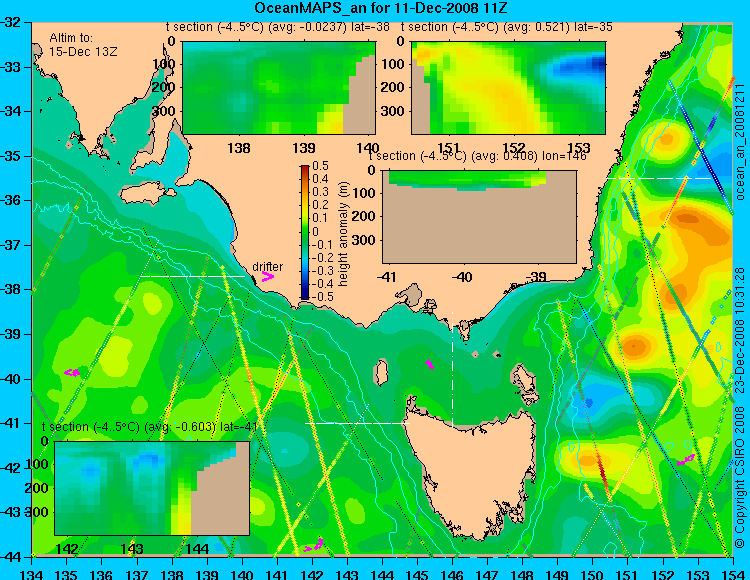
Task: Open the lat=-35 temperature section inset
Action: click(x=508, y=88)
